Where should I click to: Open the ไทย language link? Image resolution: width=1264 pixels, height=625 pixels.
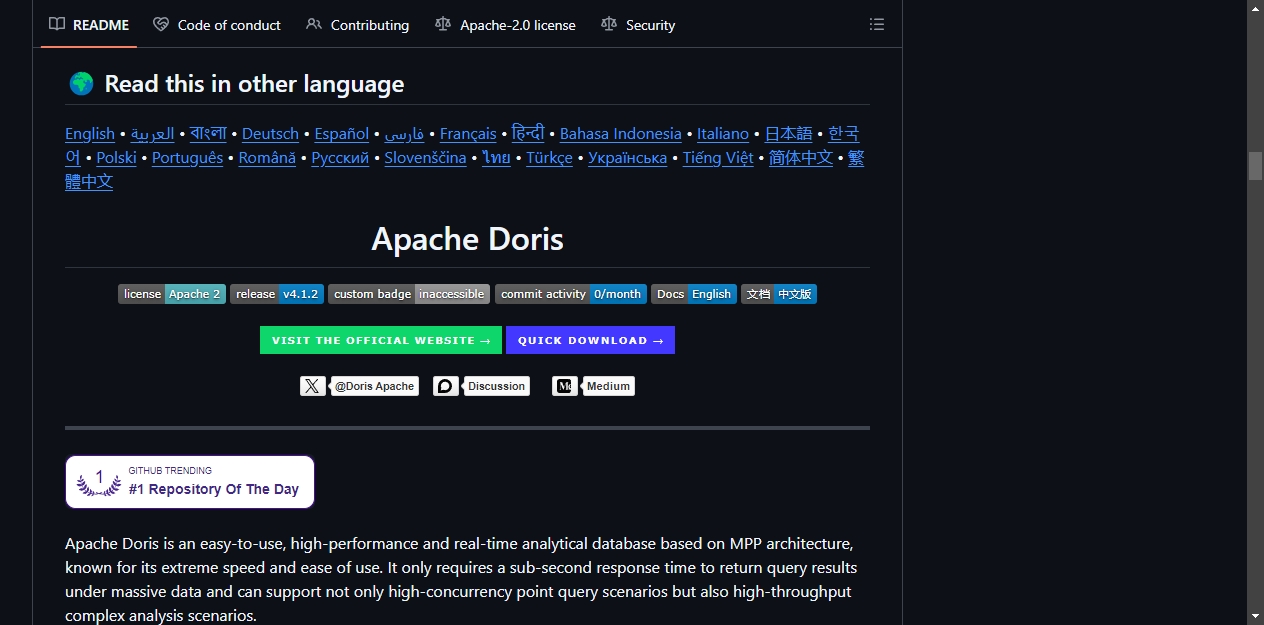[496, 158]
